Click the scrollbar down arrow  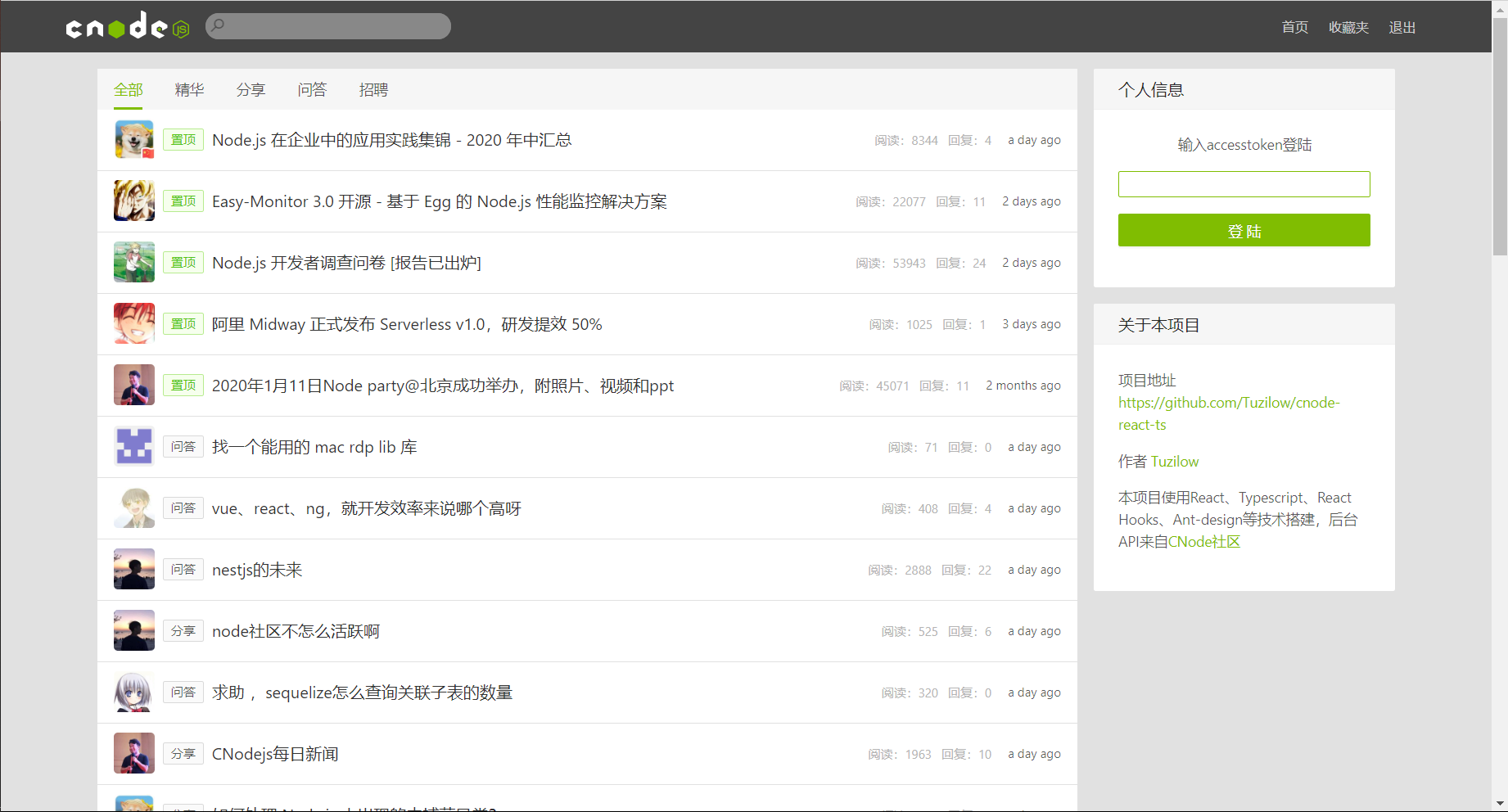[x=1500, y=804]
